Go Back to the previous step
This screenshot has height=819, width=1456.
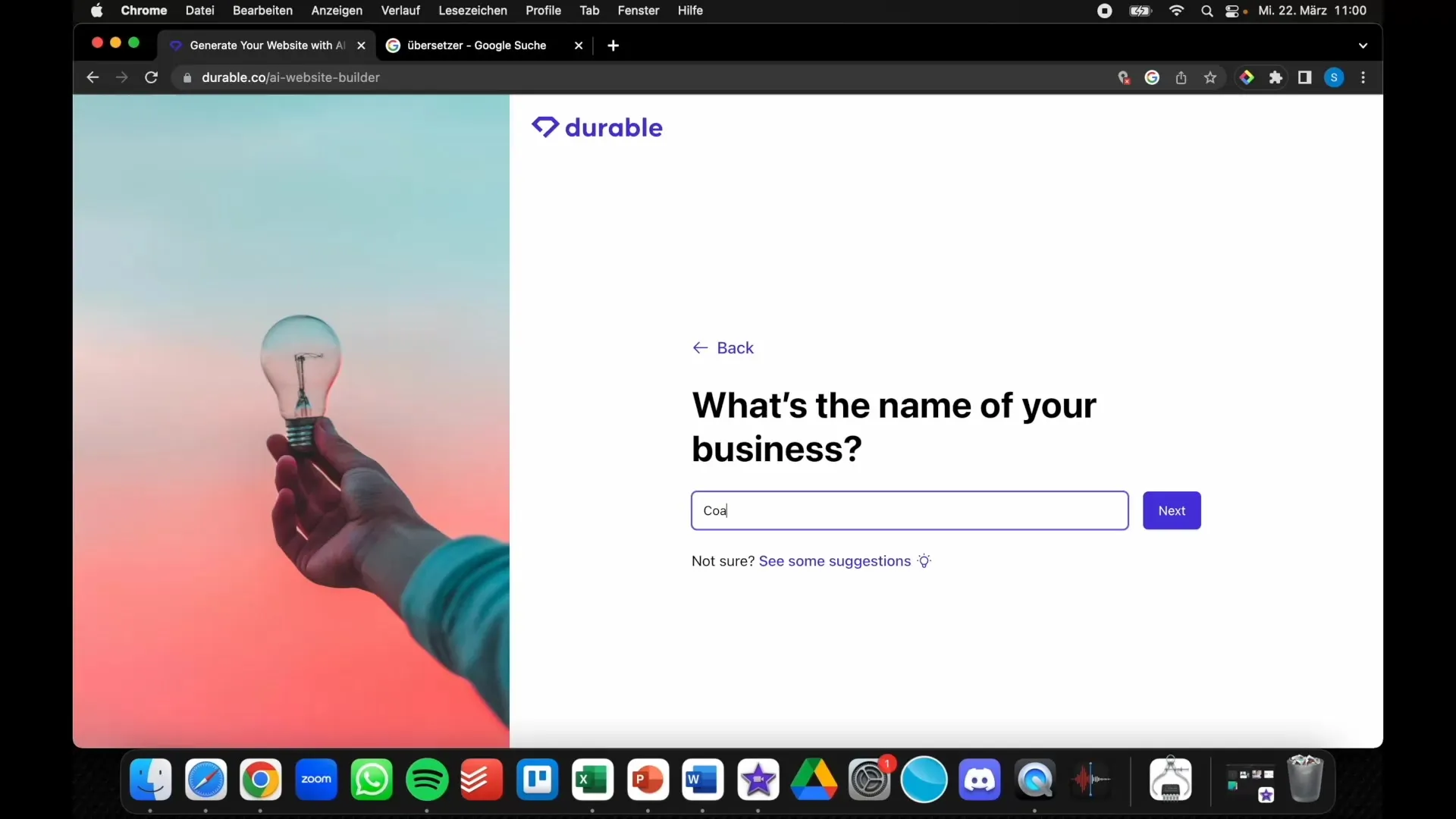tap(723, 347)
